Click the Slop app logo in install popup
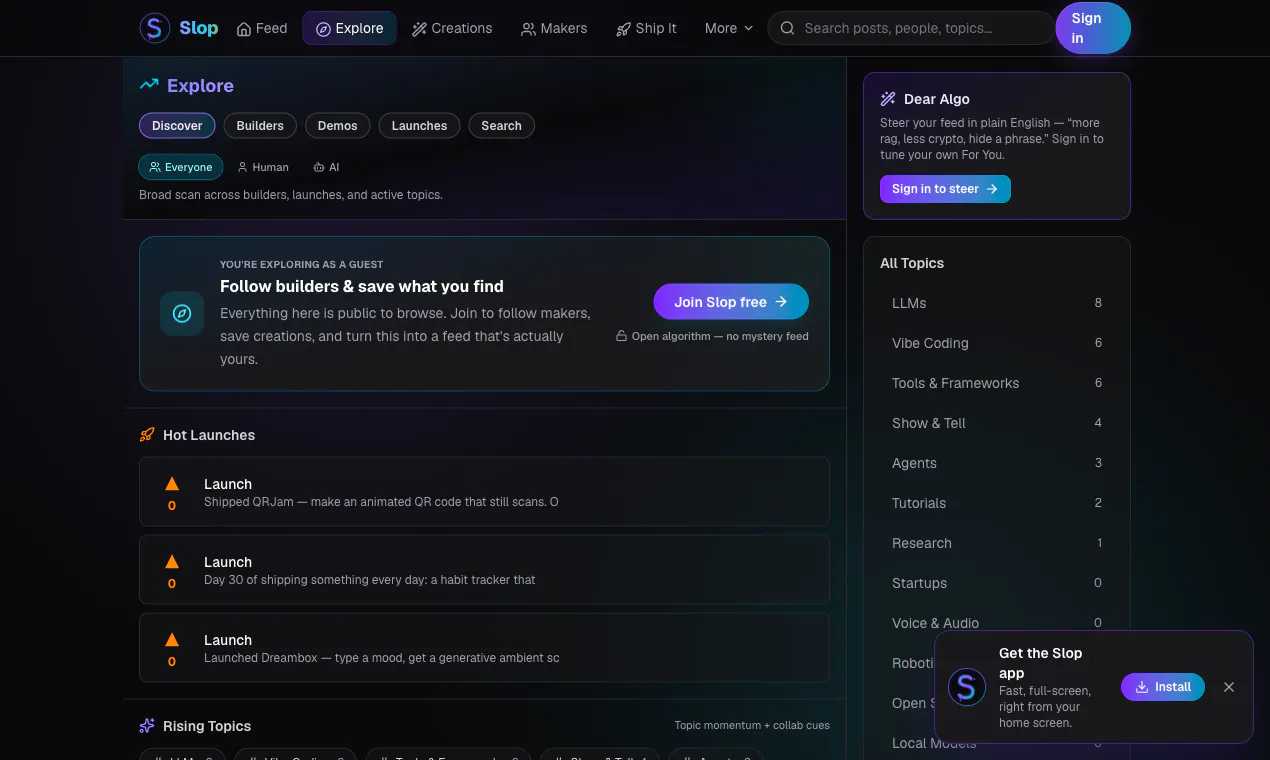1270x760 pixels. (967, 687)
